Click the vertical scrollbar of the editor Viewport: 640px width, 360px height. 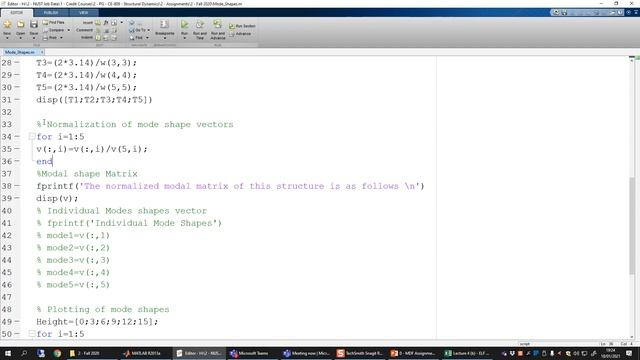[632, 225]
